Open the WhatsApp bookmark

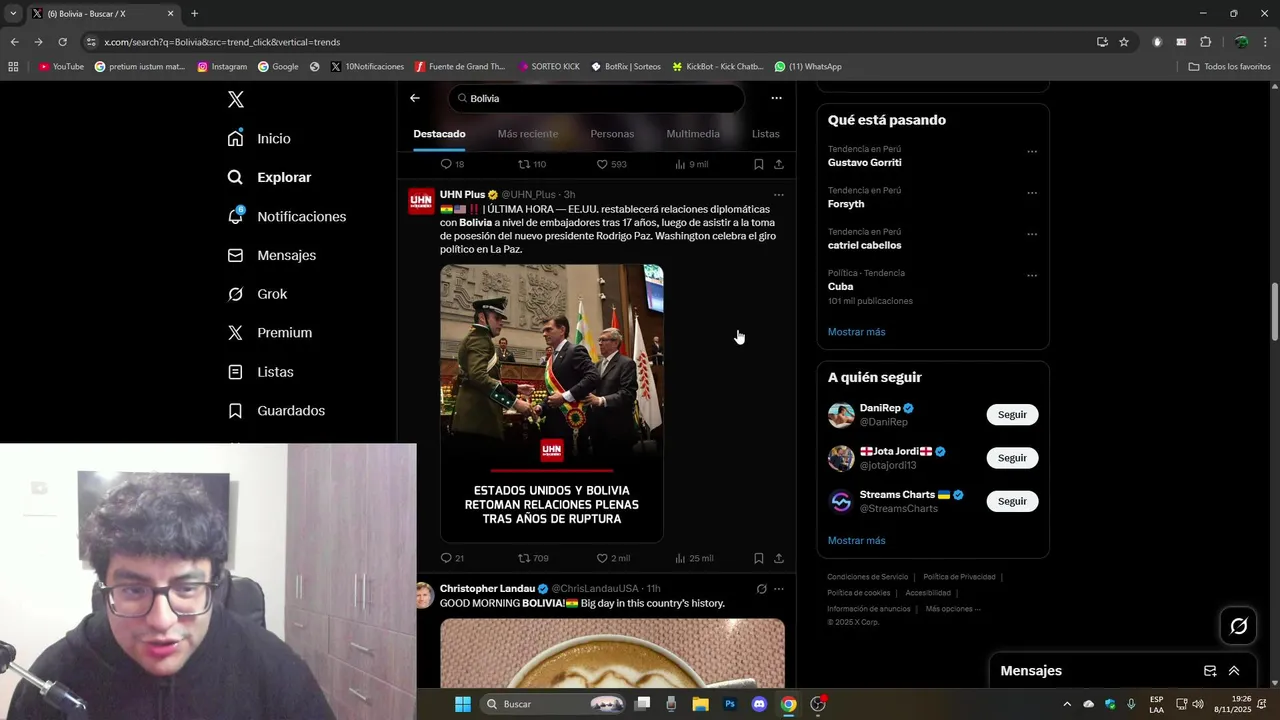click(x=808, y=67)
